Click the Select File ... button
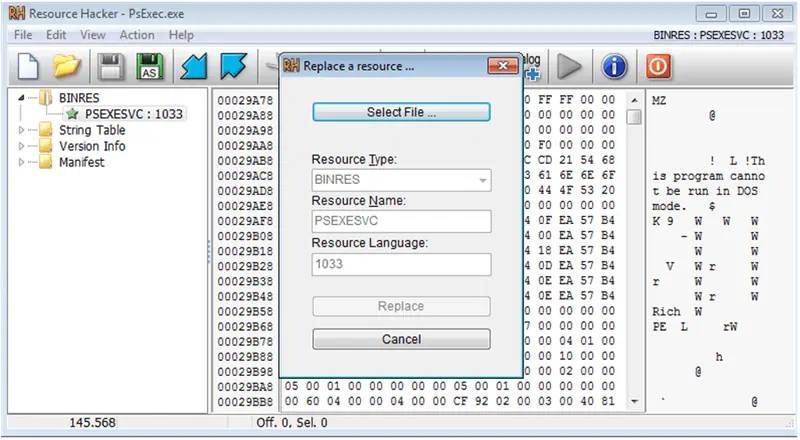The image size is (800, 440). point(402,112)
